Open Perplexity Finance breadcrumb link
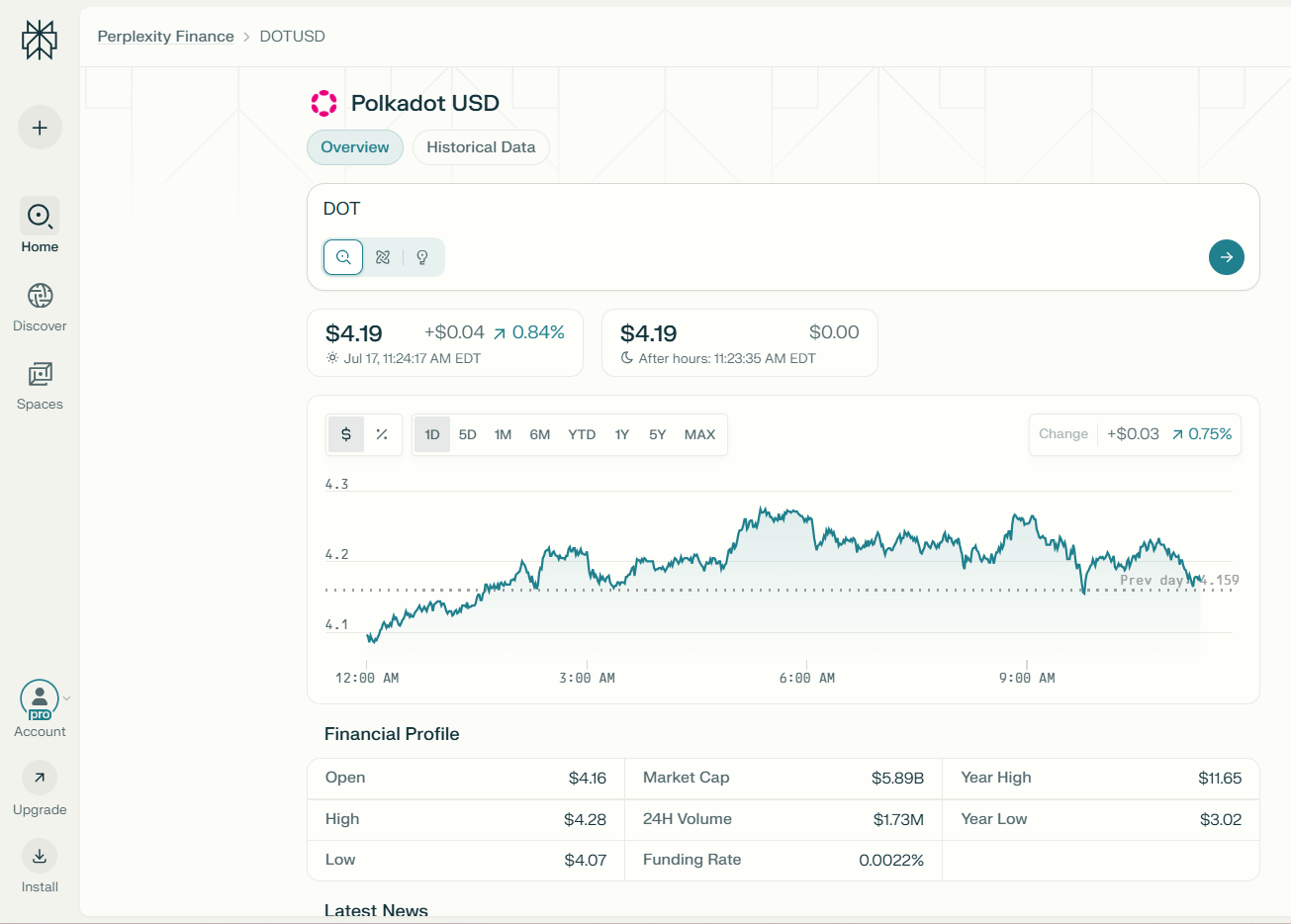The image size is (1291, 924). tap(166, 36)
